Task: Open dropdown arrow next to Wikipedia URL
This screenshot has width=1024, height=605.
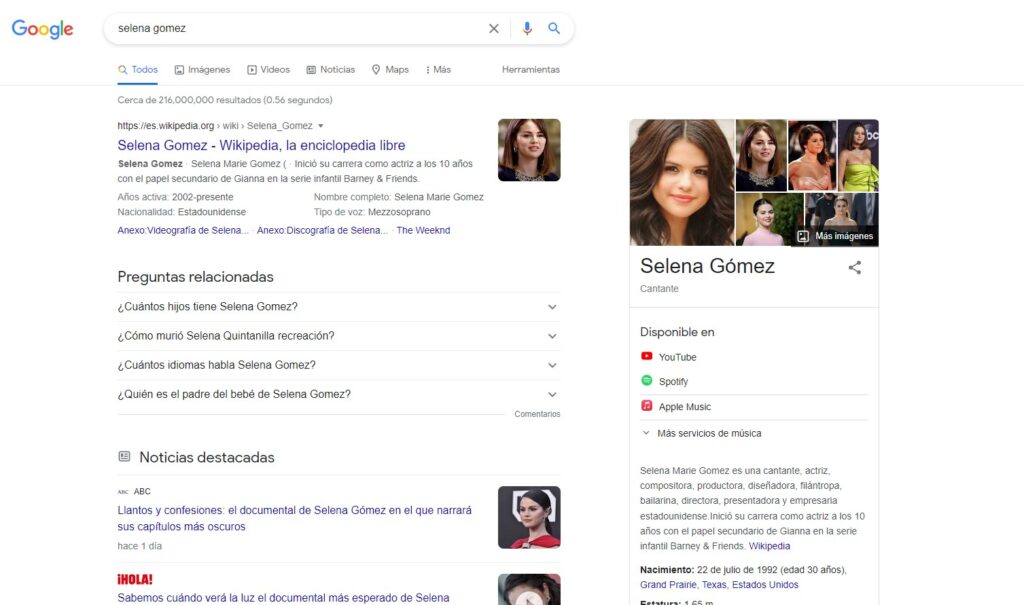Action: point(321,125)
